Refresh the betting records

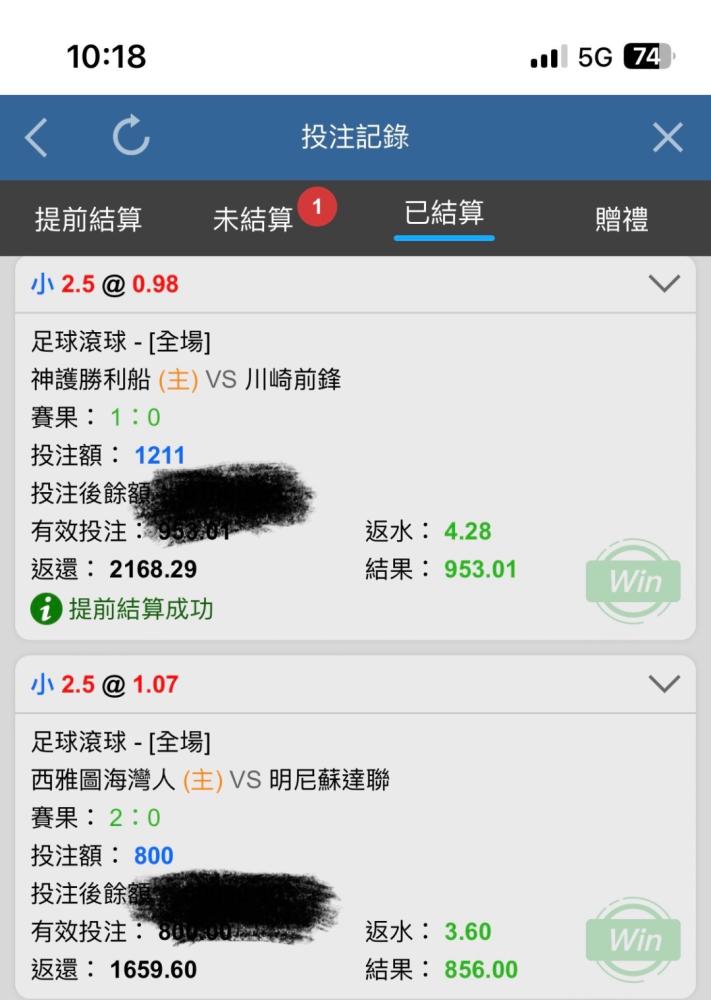point(131,135)
